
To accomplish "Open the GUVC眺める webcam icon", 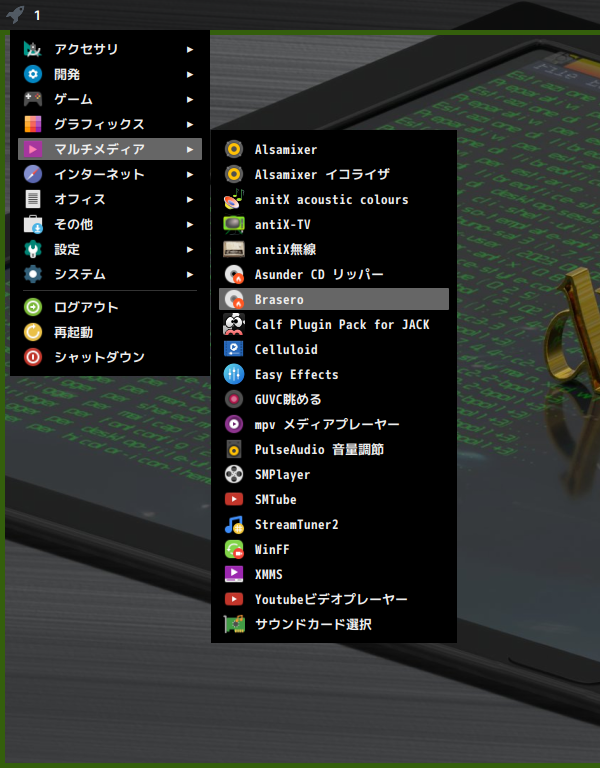I will (234, 399).
